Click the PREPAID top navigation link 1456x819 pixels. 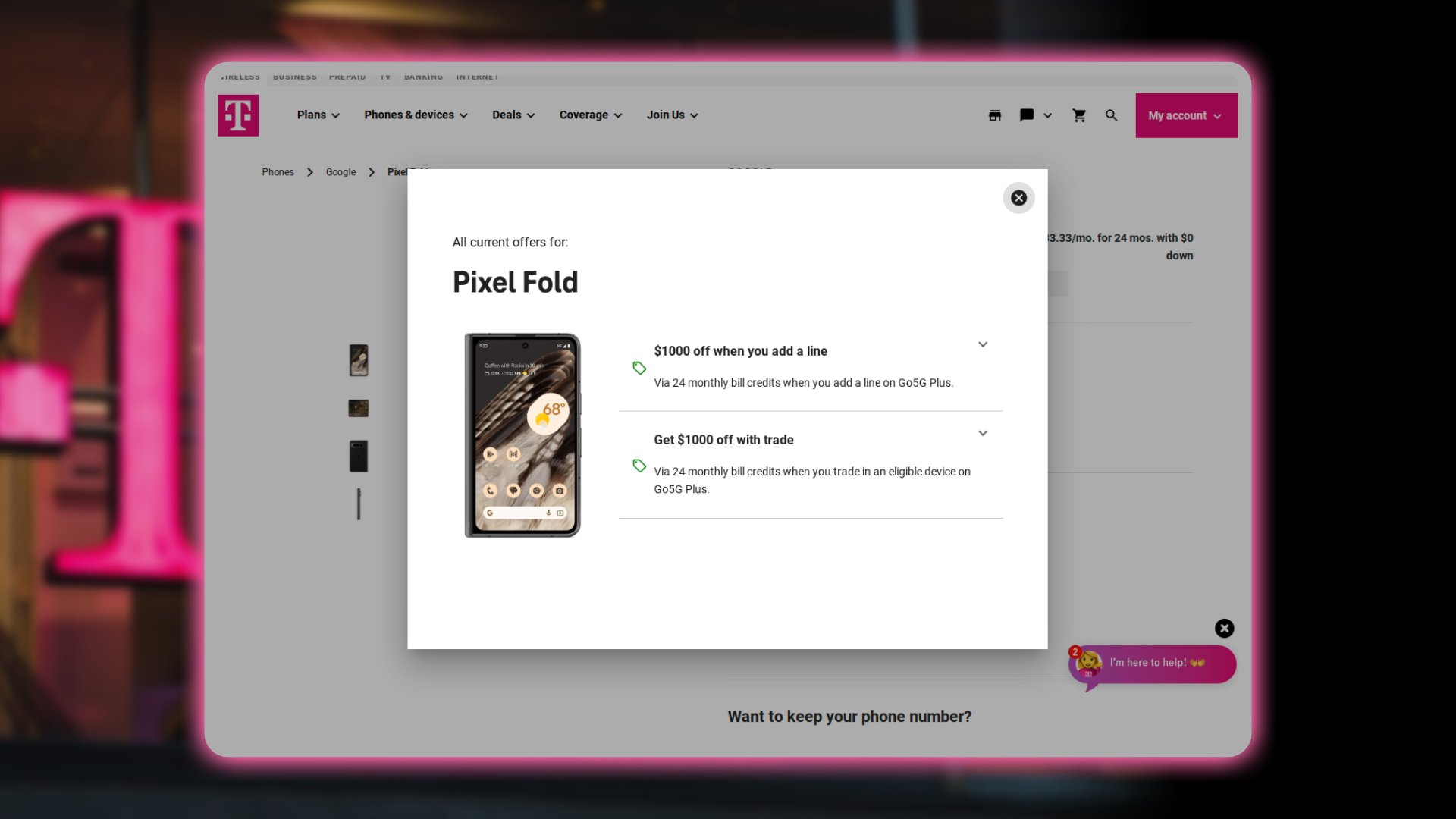347,77
